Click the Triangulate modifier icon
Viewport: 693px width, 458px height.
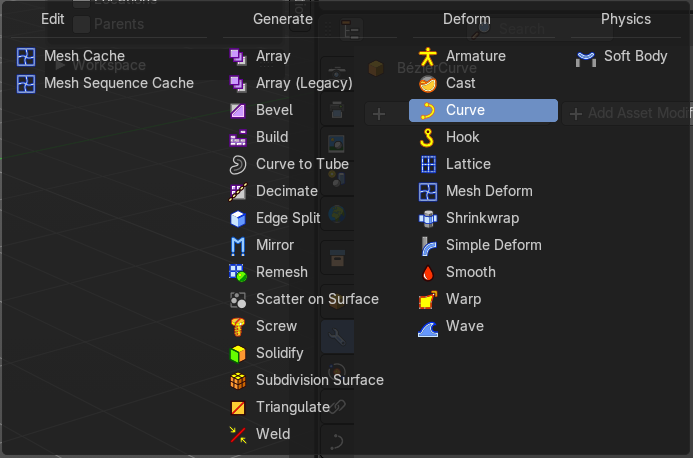(238, 407)
